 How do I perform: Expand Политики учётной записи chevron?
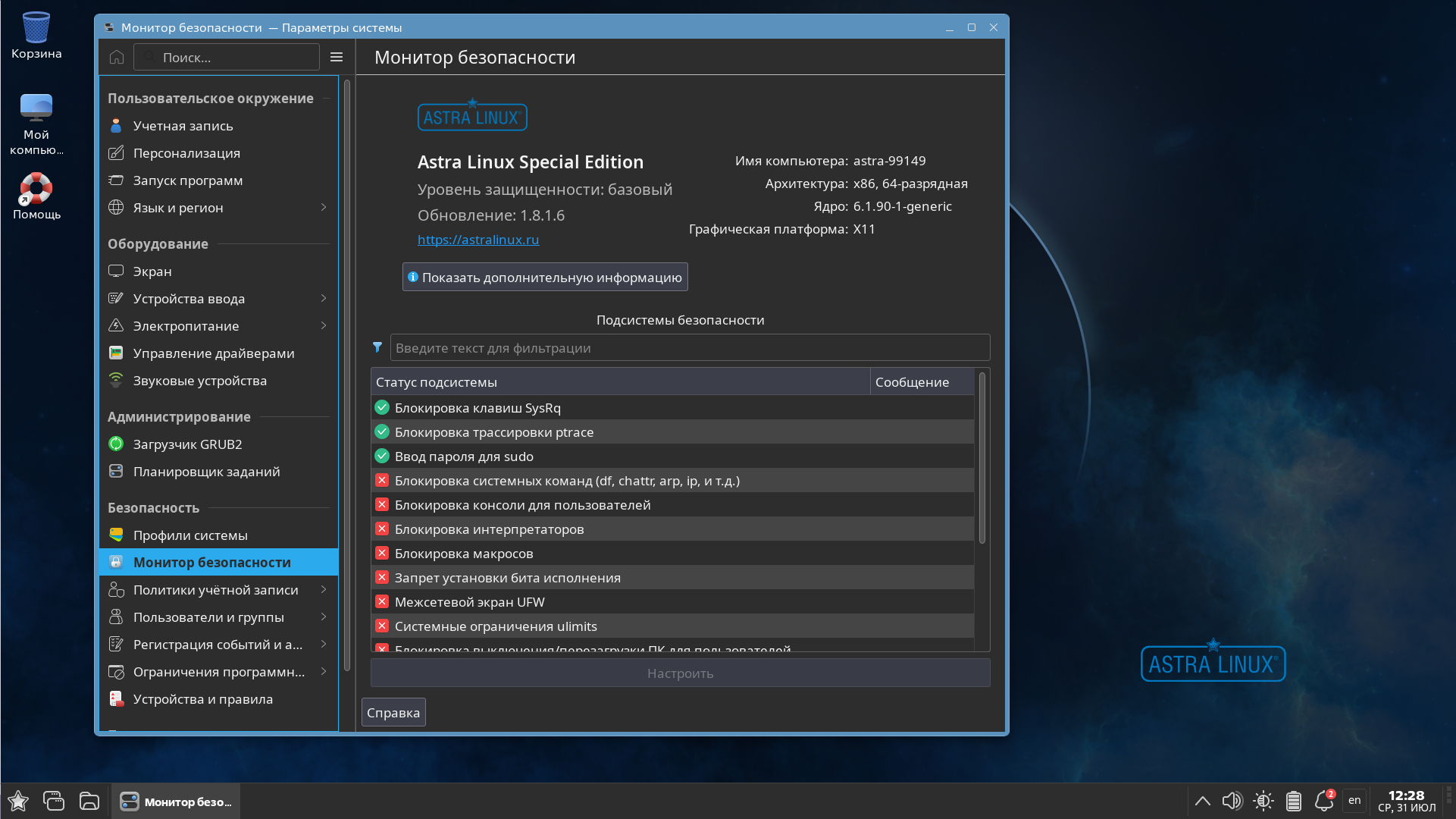point(324,590)
